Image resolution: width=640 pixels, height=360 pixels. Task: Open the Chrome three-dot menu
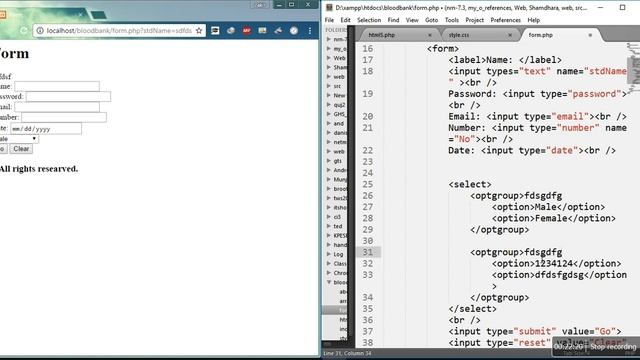pyautogui.click(x=310, y=31)
